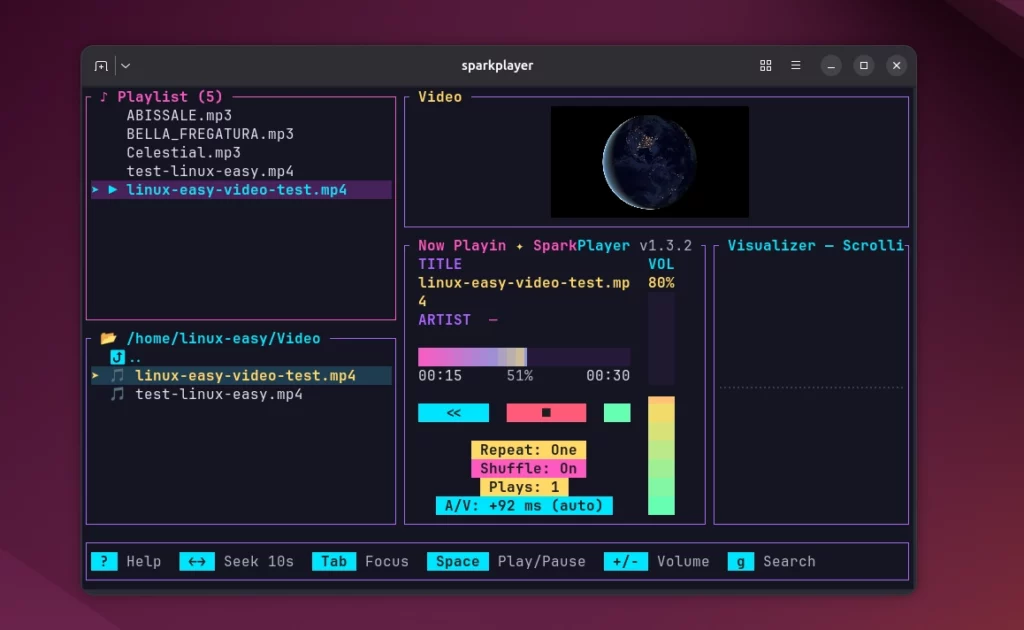Select ABISSALE.mp3 in the playlist
Viewport: 1024px width, 630px height.
pyautogui.click(x=179, y=116)
